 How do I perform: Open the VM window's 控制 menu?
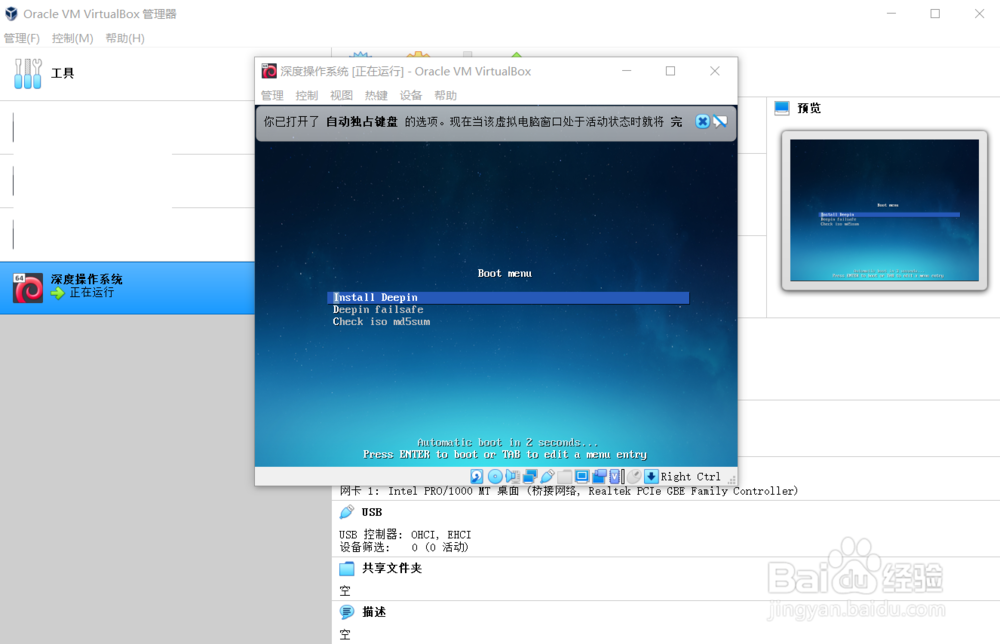click(x=307, y=95)
